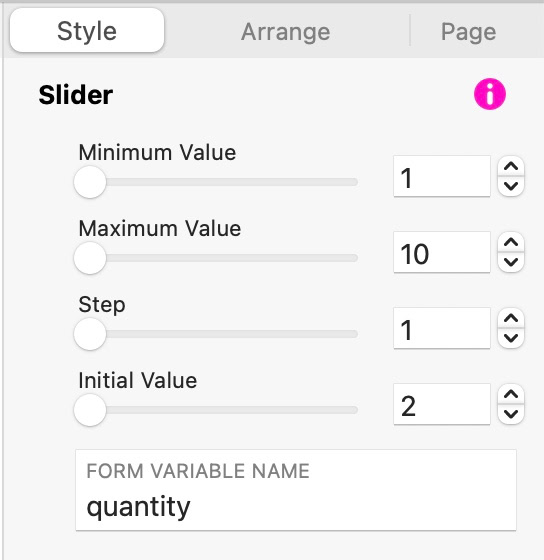Increase Step value with up arrow
Viewport: 544px width, 560px height.
click(511, 318)
